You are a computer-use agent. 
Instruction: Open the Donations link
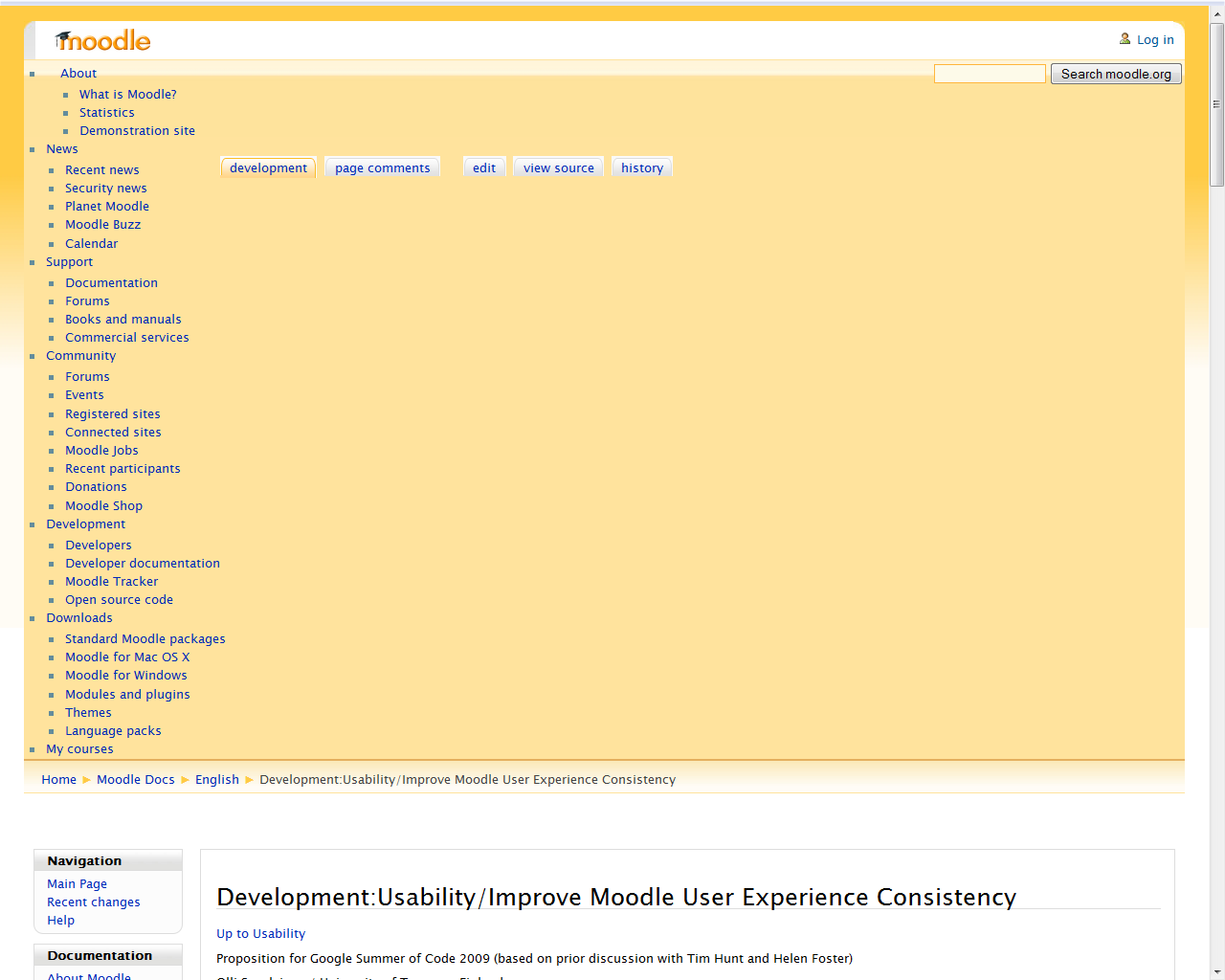point(96,487)
